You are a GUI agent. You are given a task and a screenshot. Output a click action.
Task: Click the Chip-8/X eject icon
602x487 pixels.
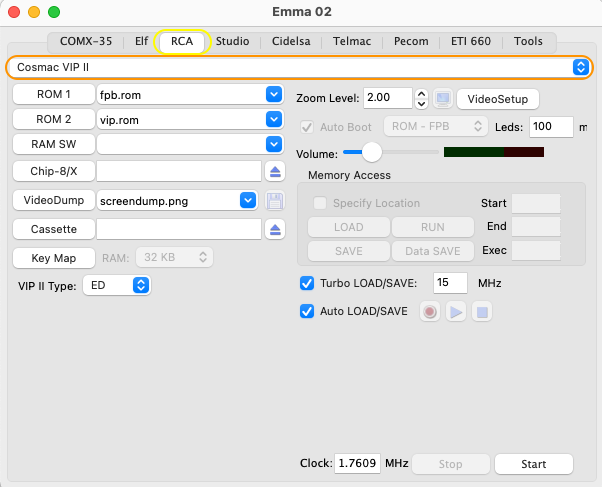click(x=275, y=171)
